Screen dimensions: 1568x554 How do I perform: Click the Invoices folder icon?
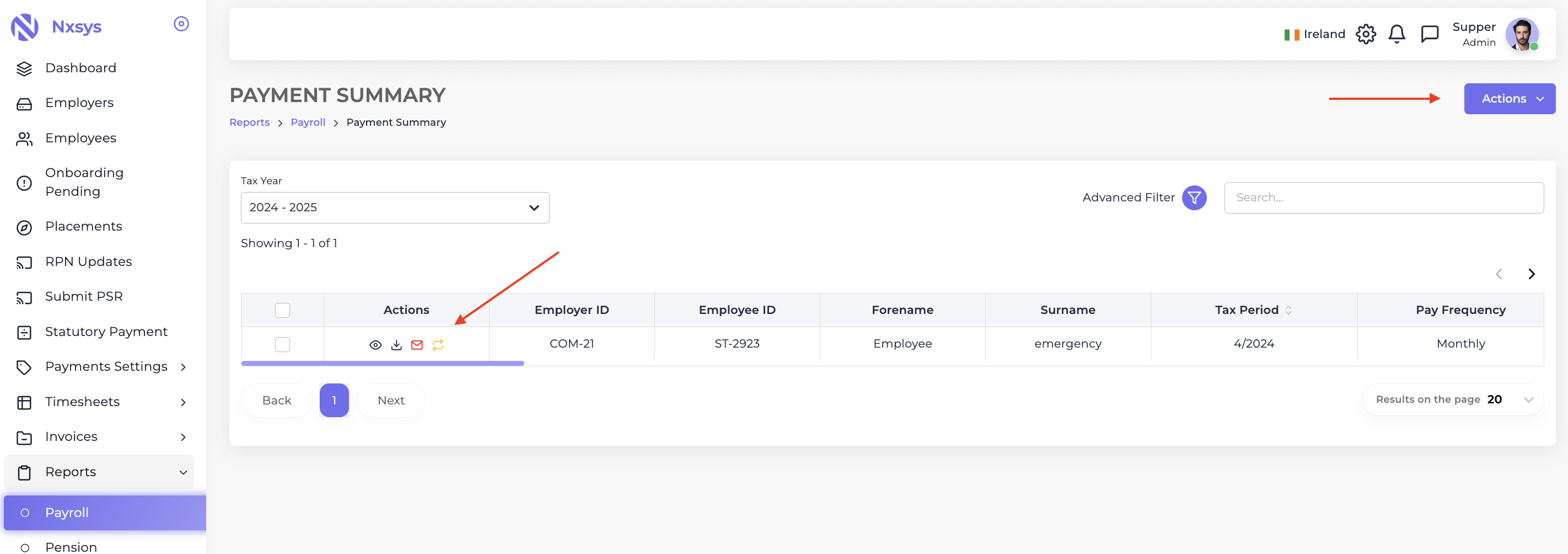coord(24,437)
